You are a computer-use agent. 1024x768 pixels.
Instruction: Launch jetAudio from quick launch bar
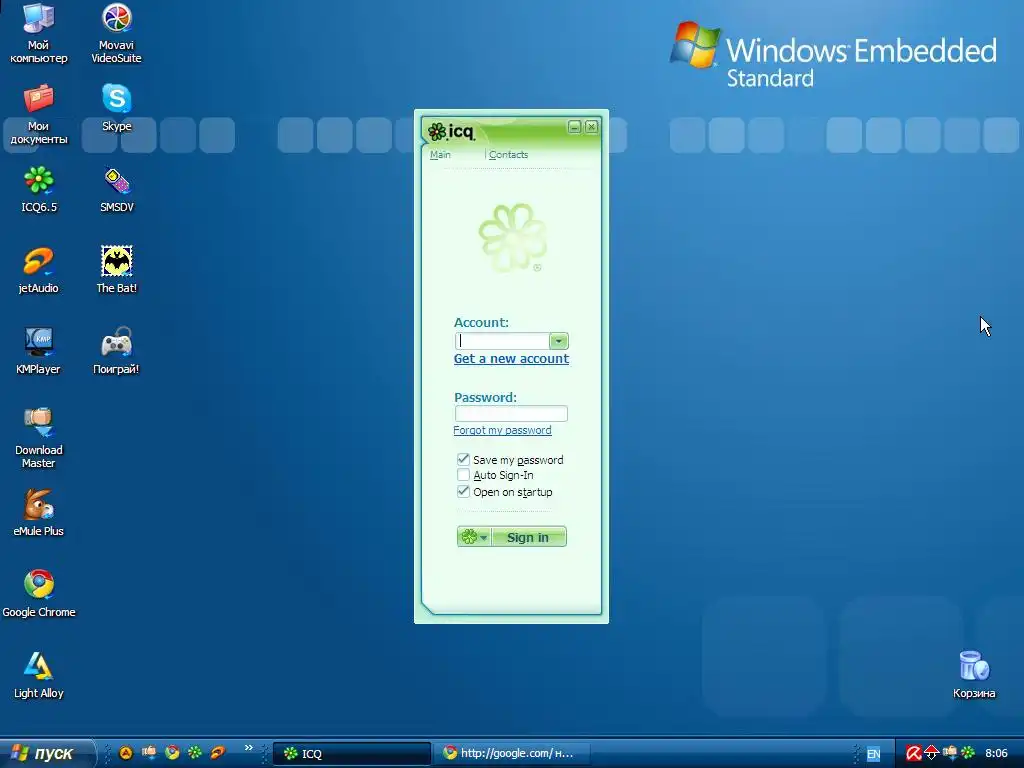(217, 753)
